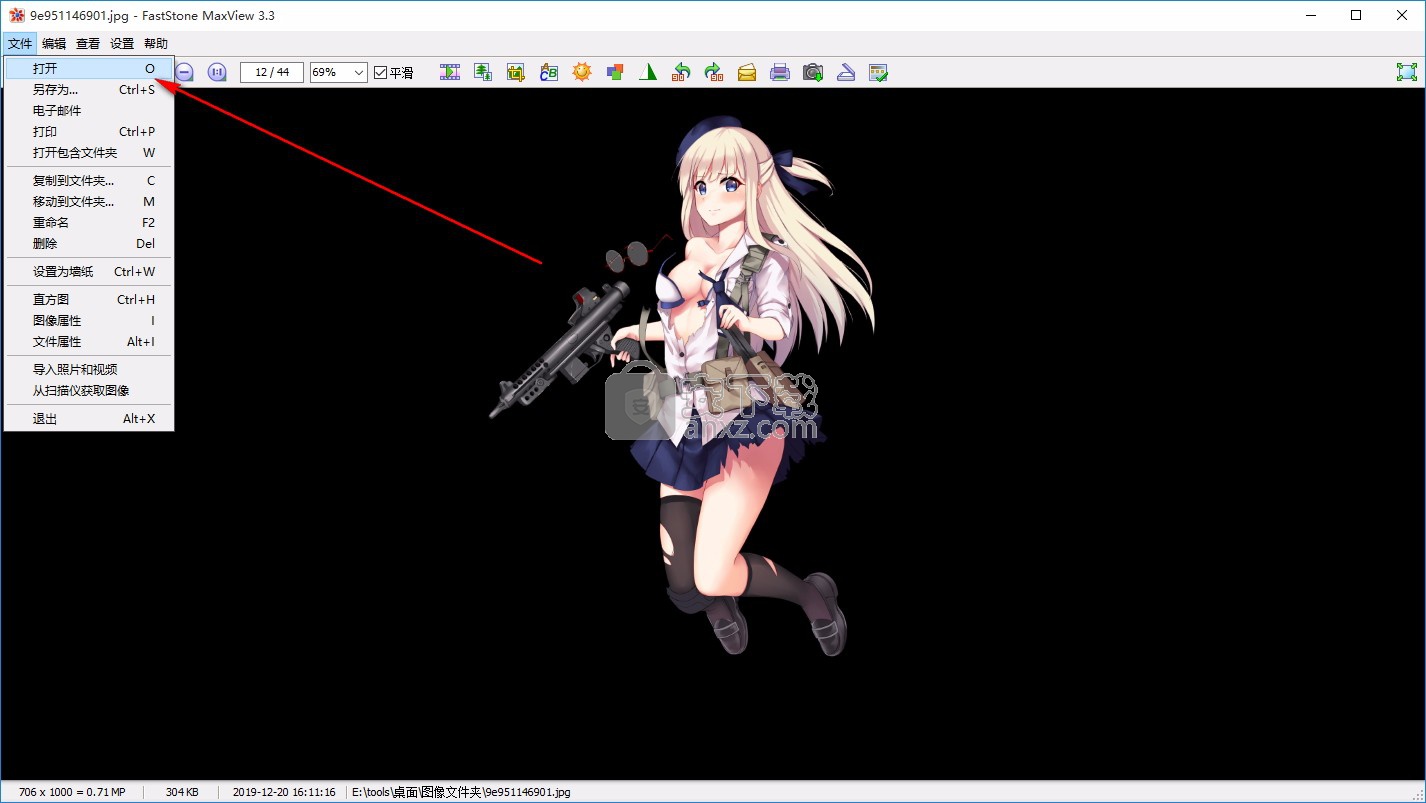Viewport: 1426px width, 803px height.
Task: Choose 另存为... menu entry
Action: (89, 90)
